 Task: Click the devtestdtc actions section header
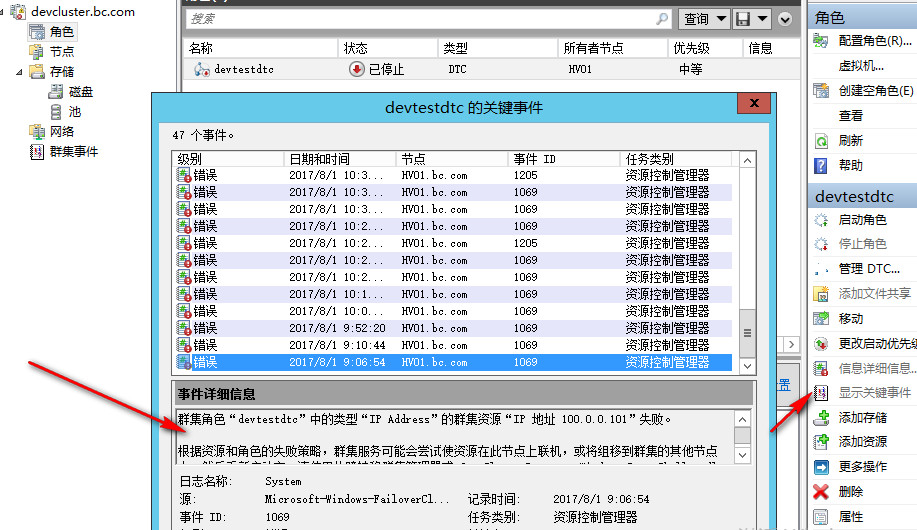click(x=863, y=196)
